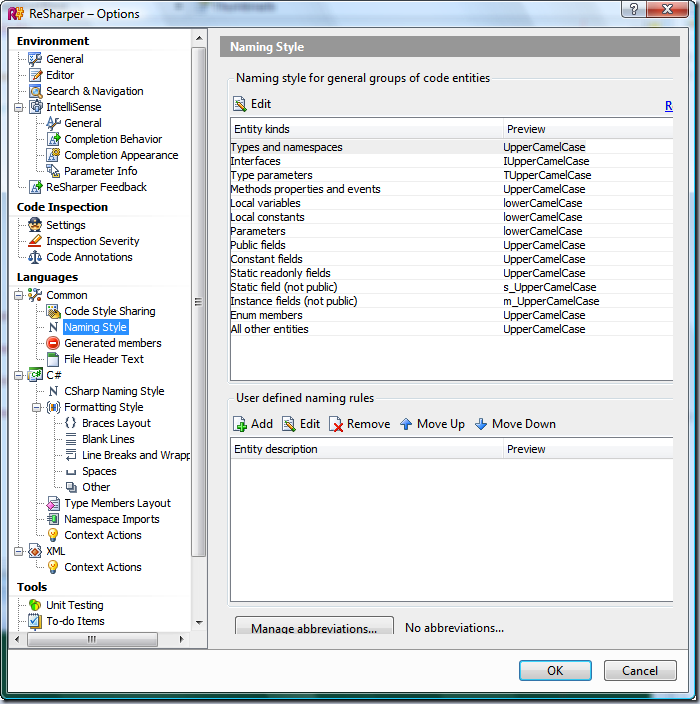Click the Generated members red icon
The height and width of the screenshot is (704, 700).
click(53, 343)
